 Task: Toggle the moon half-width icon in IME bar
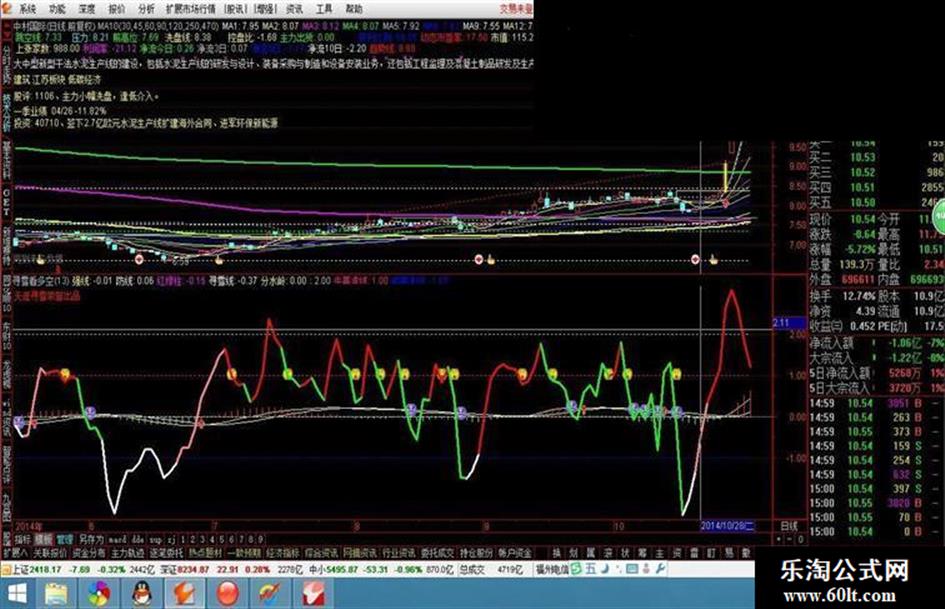coord(604,569)
